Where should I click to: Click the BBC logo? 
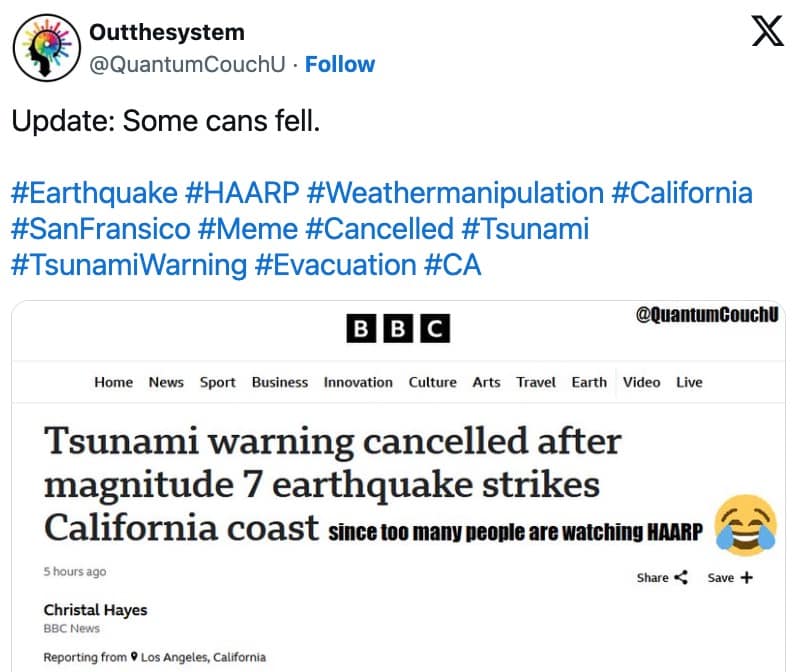397,327
